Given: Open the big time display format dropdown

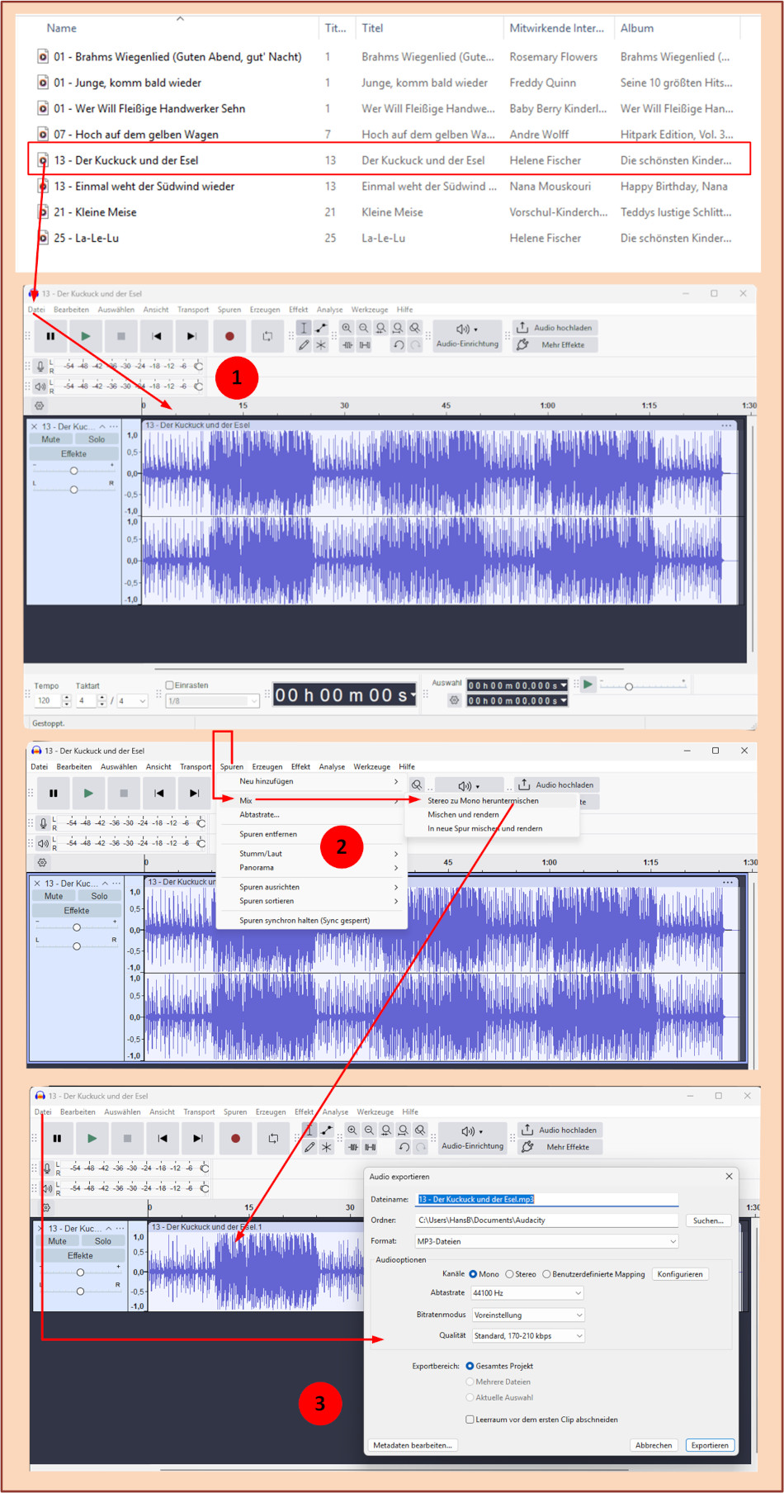Looking at the screenshot, I should tap(413, 695).
